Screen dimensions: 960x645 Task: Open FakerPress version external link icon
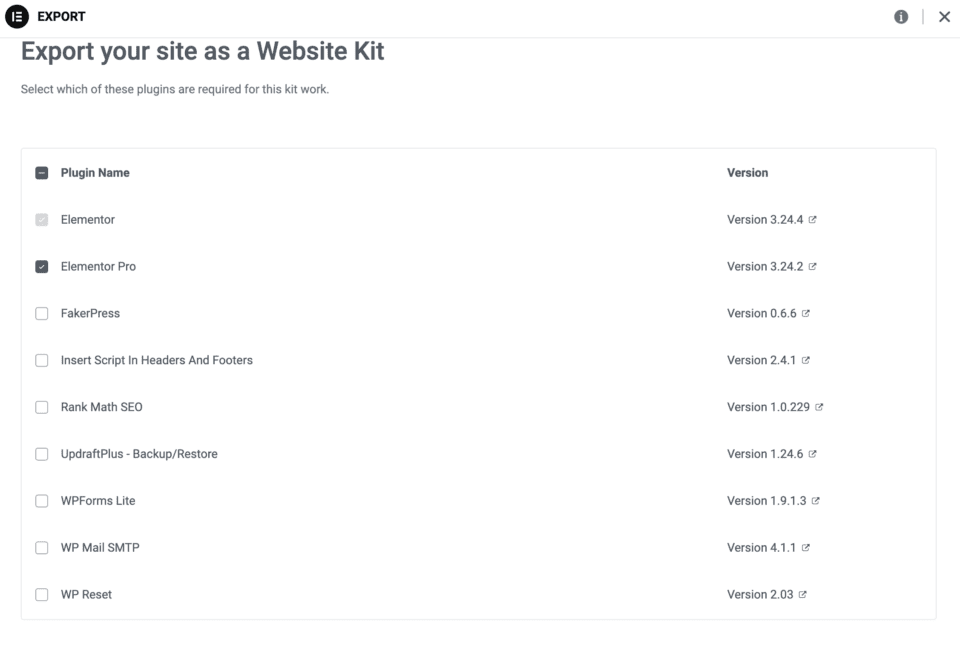click(x=806, y=314)
